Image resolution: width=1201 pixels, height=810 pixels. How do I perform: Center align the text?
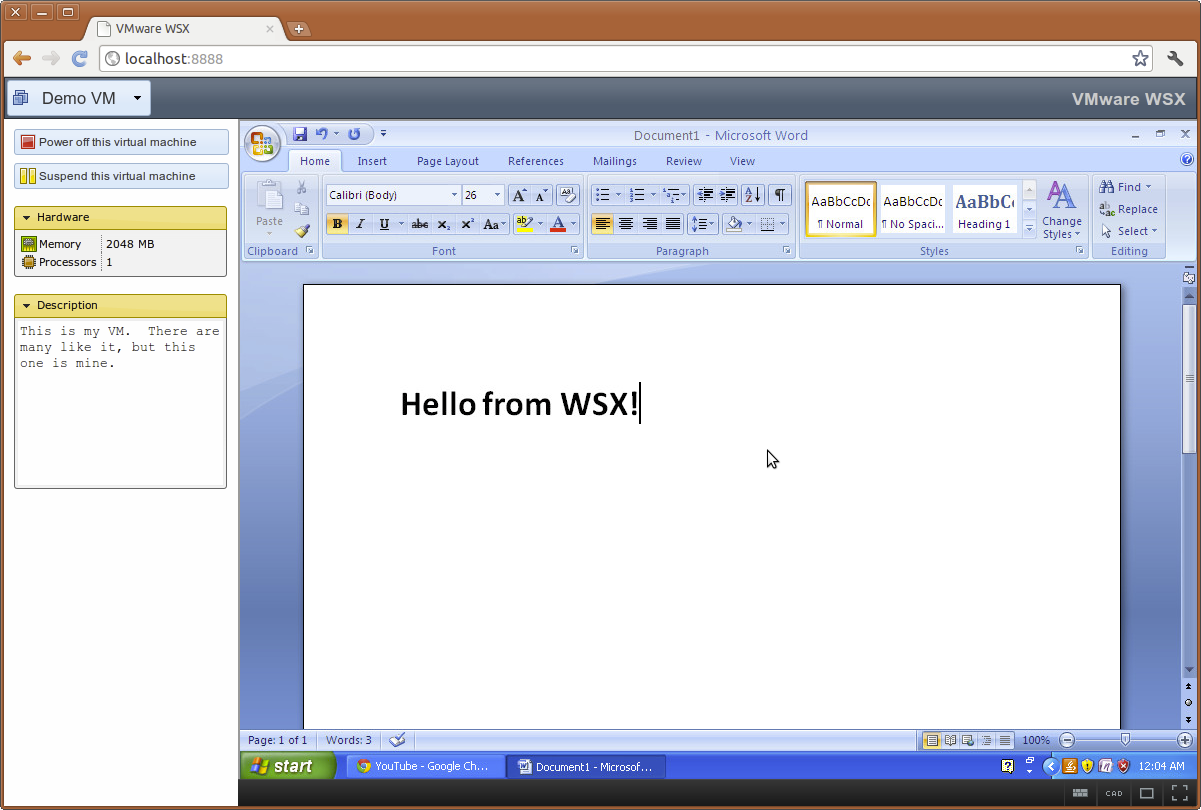coord(626,224)
